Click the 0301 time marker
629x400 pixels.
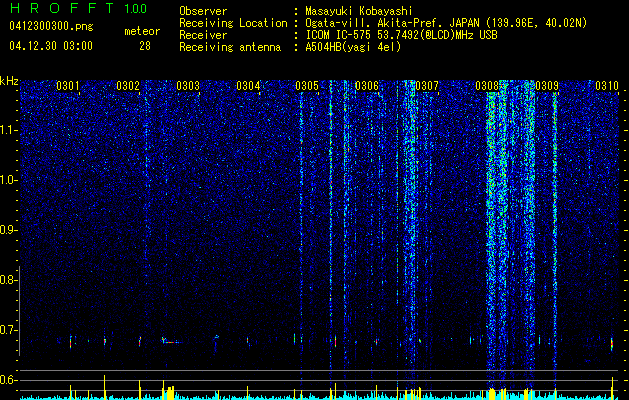point(67,85)
